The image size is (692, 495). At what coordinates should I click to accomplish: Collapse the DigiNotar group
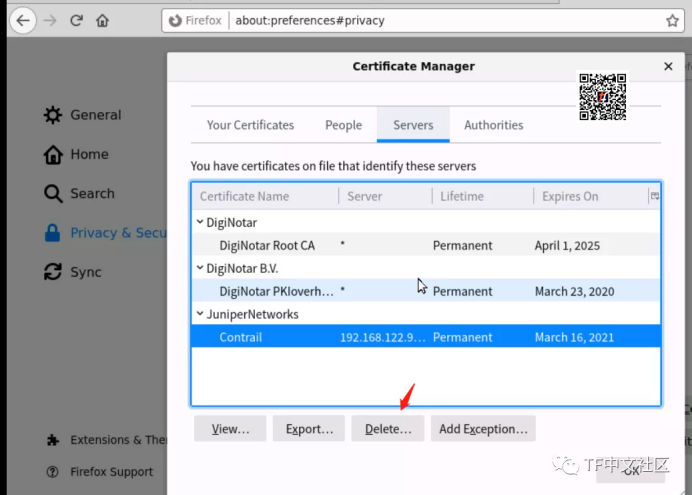(x=200, y=222)
